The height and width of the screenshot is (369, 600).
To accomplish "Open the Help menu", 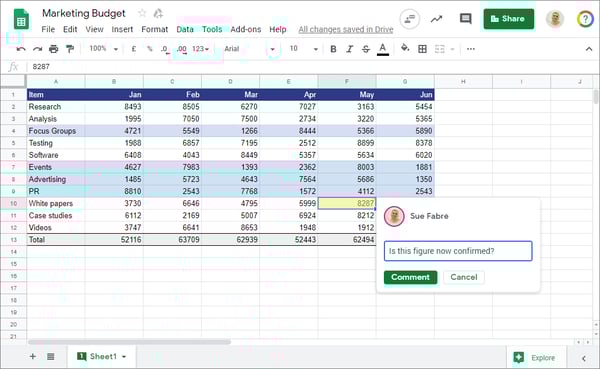I will click(278, 29).
